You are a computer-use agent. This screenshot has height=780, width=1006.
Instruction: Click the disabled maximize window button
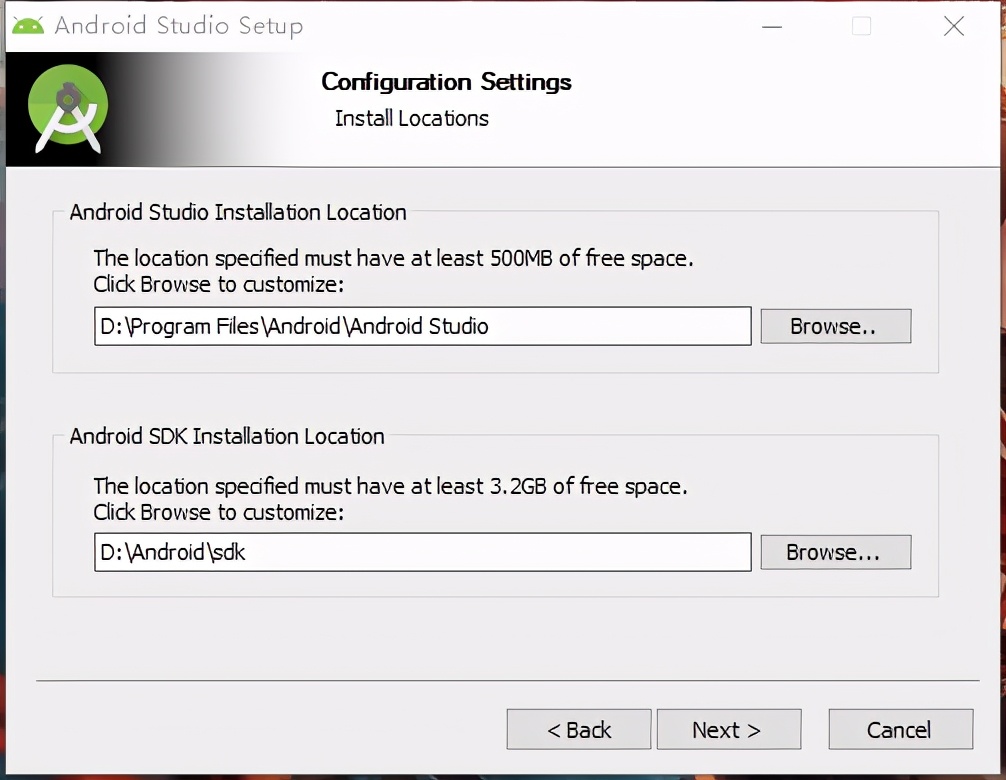click(861, 26)
